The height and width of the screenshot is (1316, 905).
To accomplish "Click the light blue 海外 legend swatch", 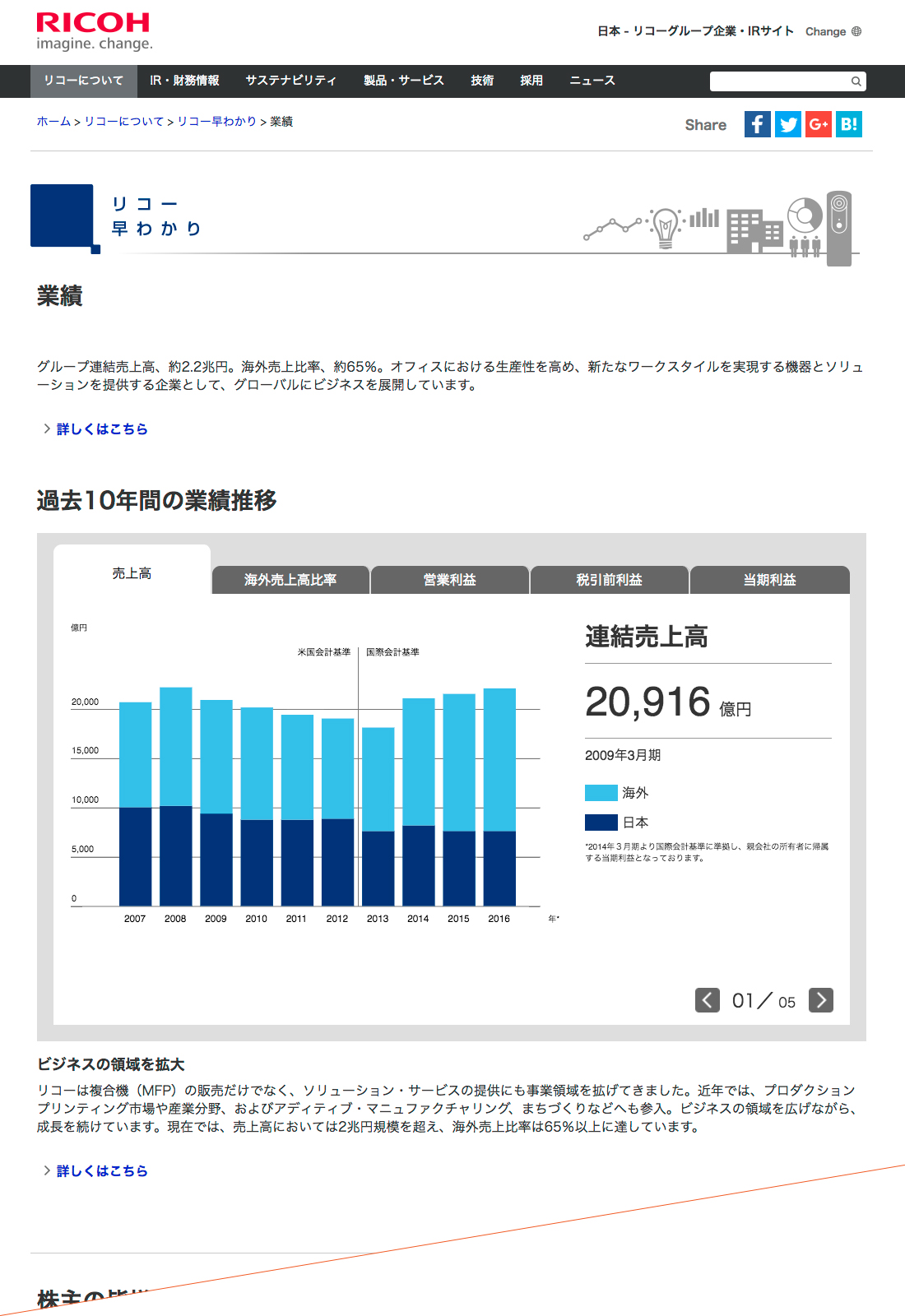I will [x=601, y=793].
